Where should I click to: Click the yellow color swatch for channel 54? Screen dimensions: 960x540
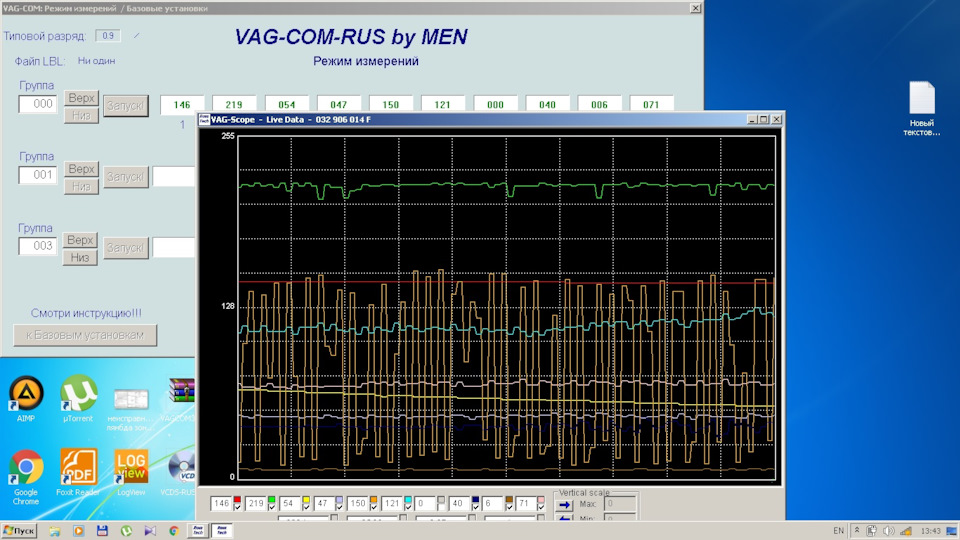[306, 500]
